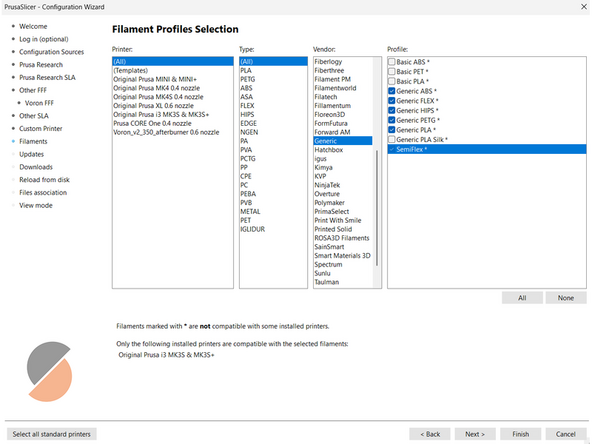Open the Configuration Sources page

pos(51,52)
